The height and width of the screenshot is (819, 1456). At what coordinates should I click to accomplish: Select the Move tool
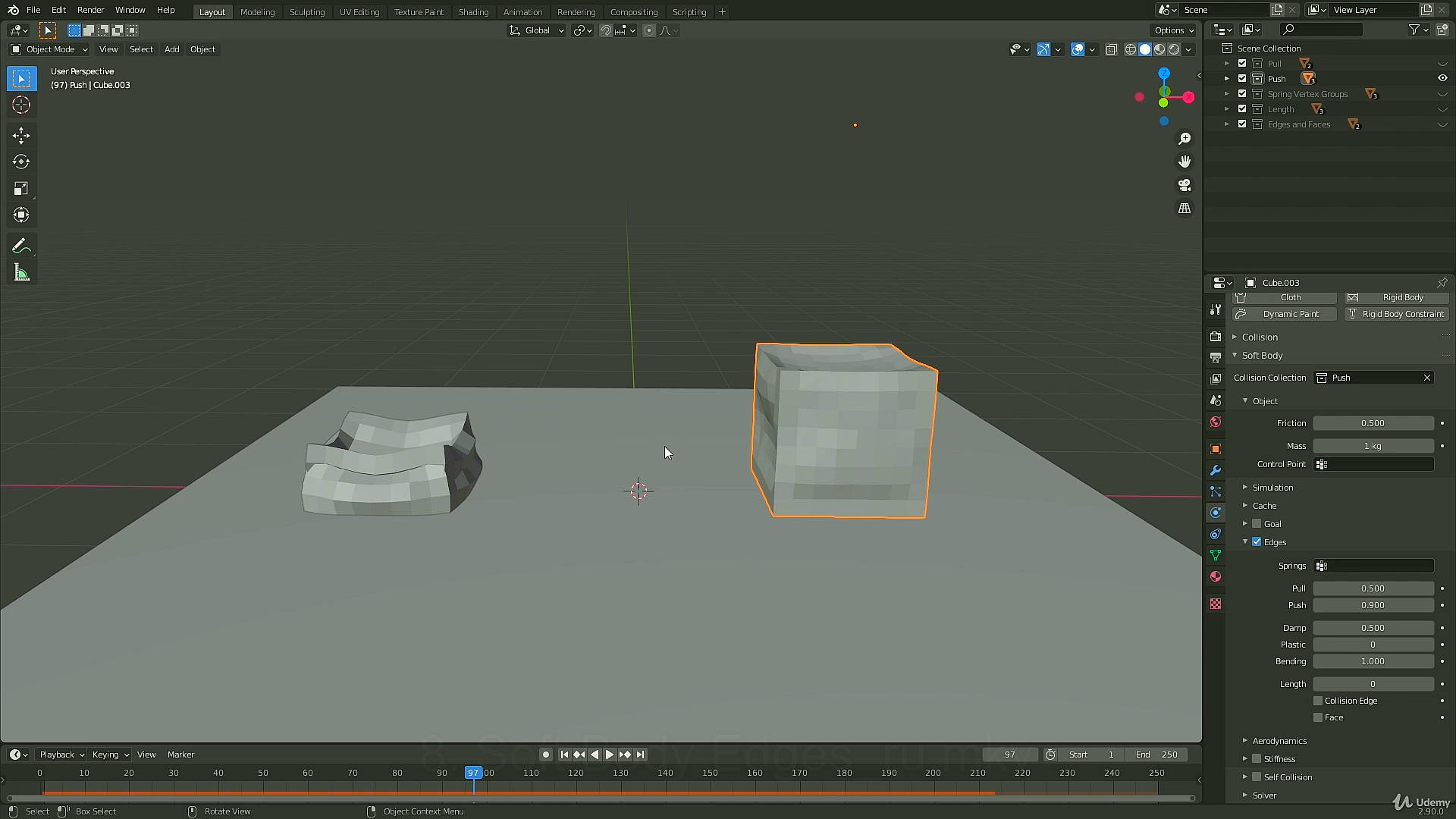[21, 136]
